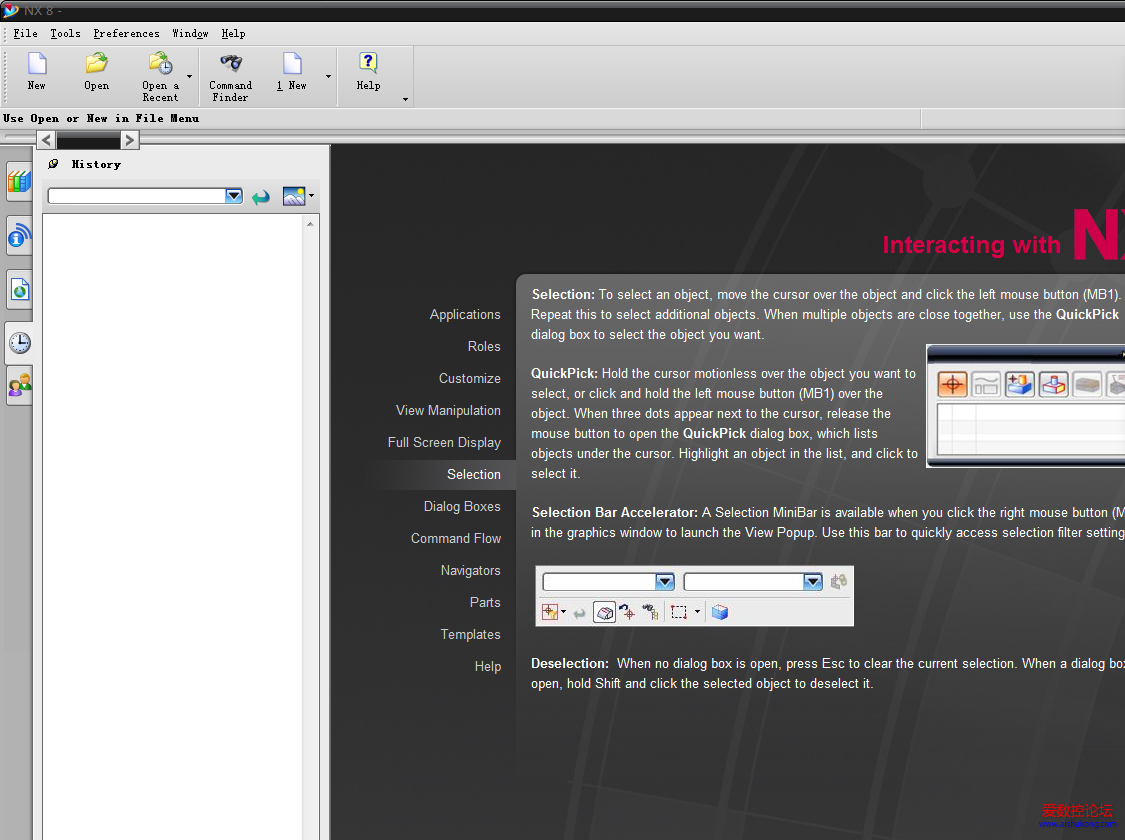
Task: Open the Reuse Library books sidebar icon
Action: (19, 181)
